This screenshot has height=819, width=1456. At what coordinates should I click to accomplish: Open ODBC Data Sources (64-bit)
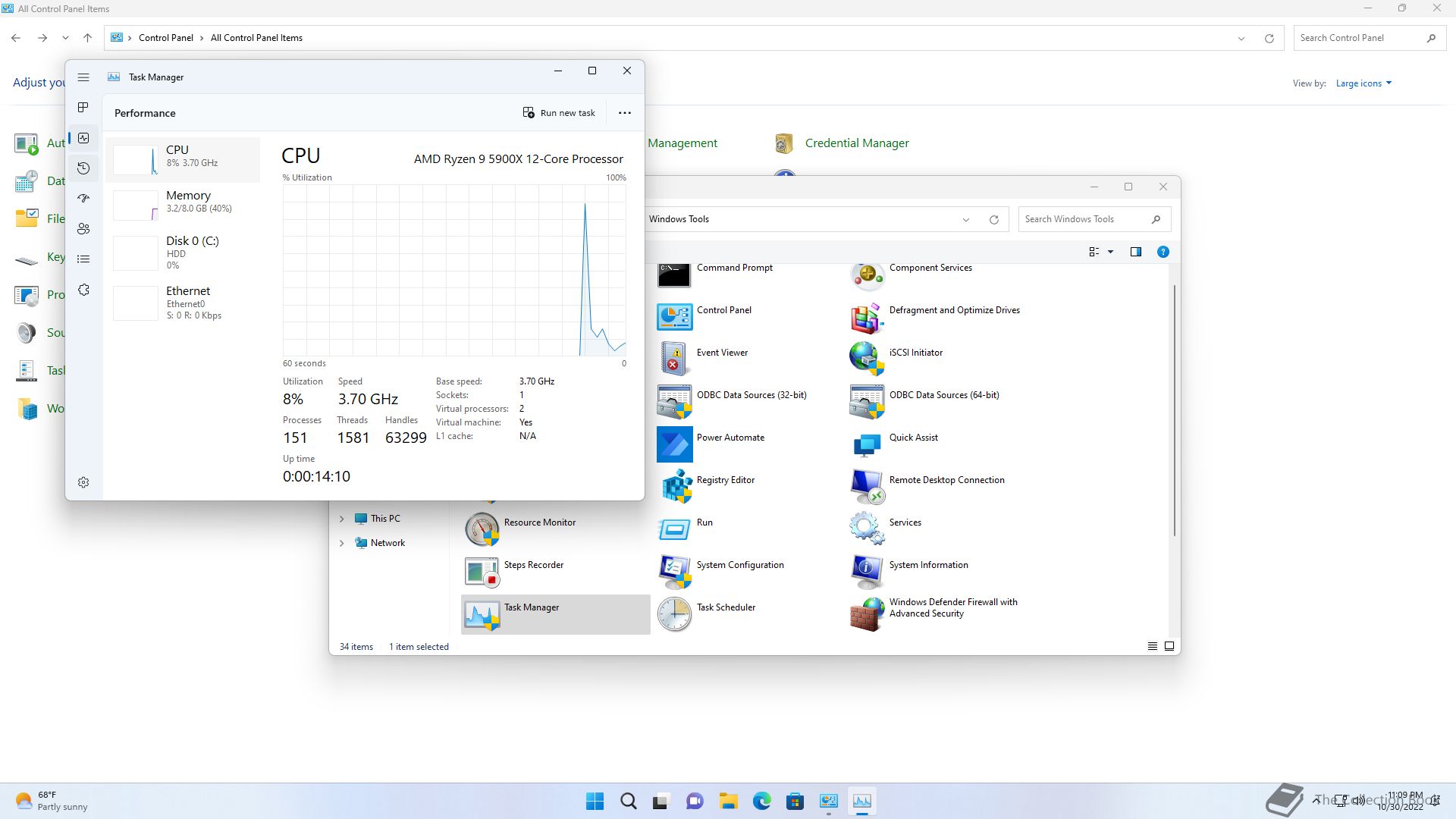925,401
